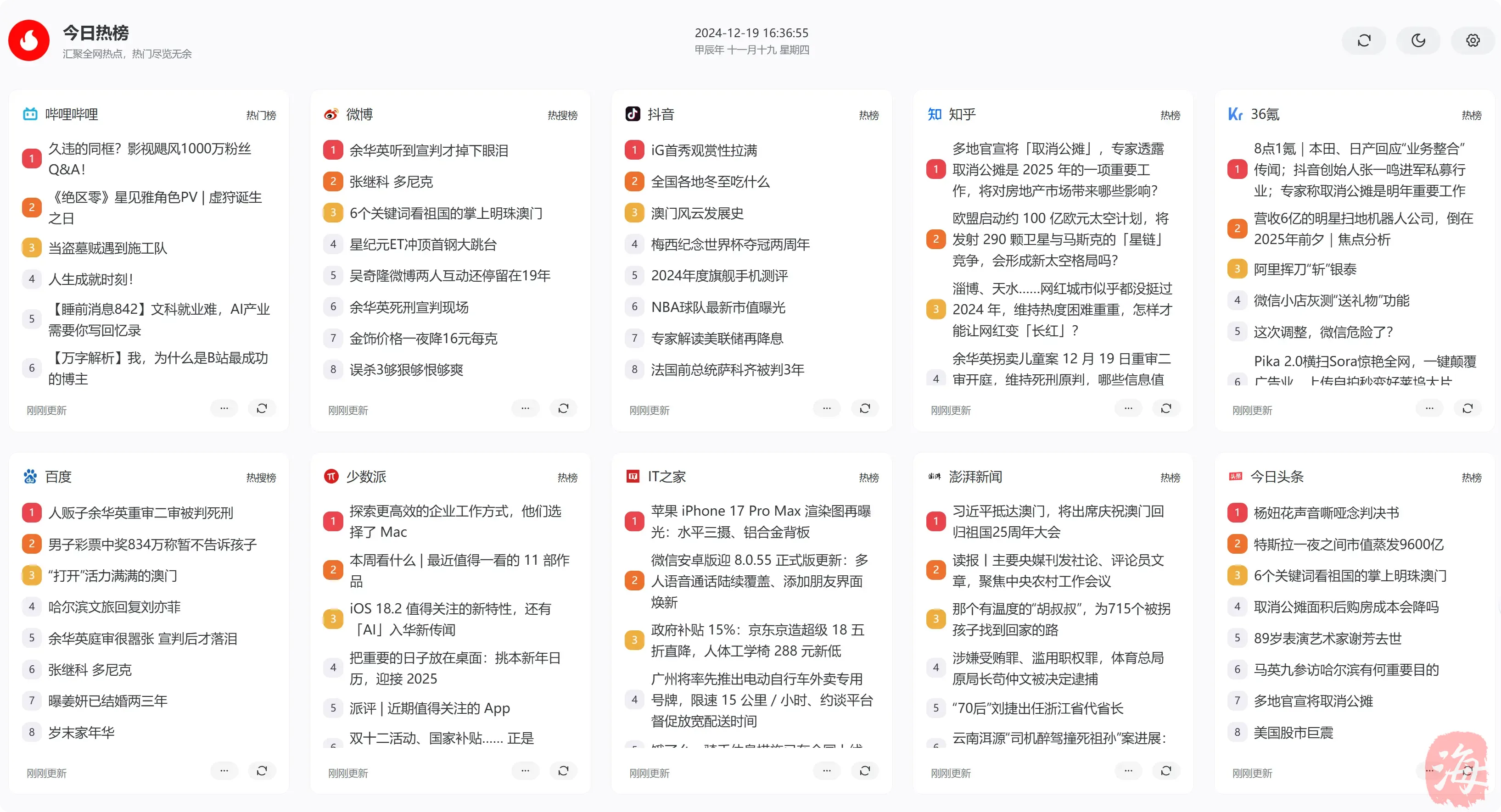Expand more menu on 少数派 card
The image size is (1501, 812).
click(525, 771)
